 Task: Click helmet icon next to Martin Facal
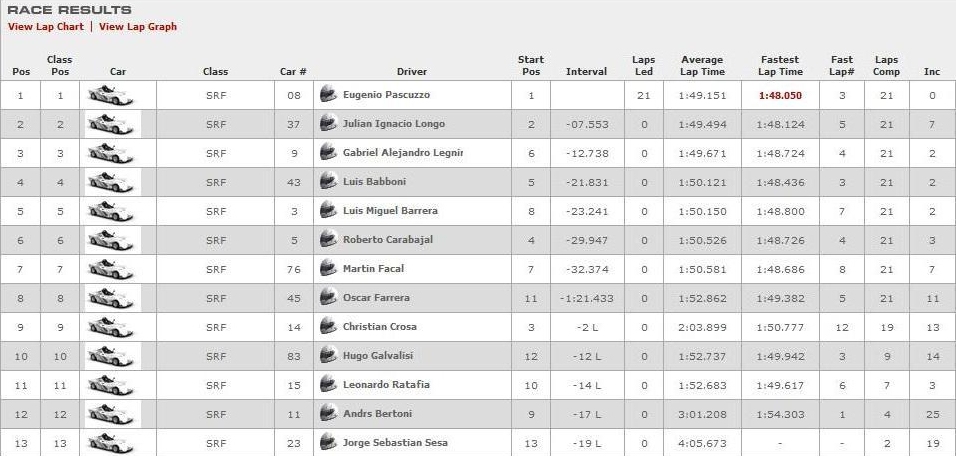point(328,269)
